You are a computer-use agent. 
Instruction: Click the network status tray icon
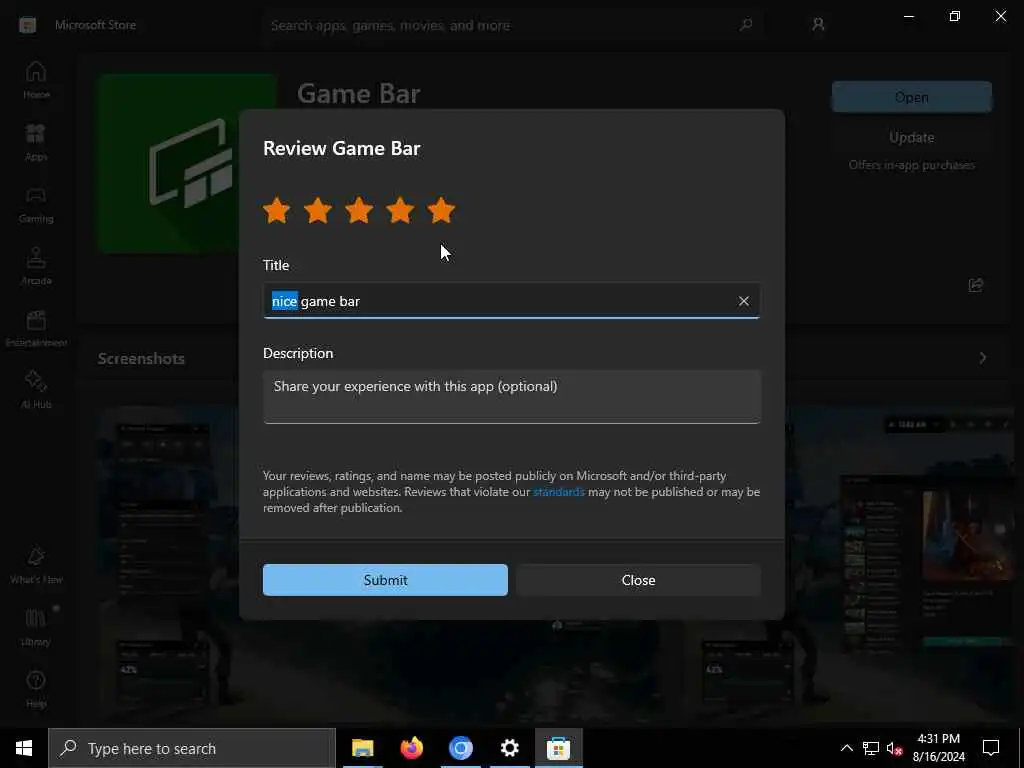871,748
